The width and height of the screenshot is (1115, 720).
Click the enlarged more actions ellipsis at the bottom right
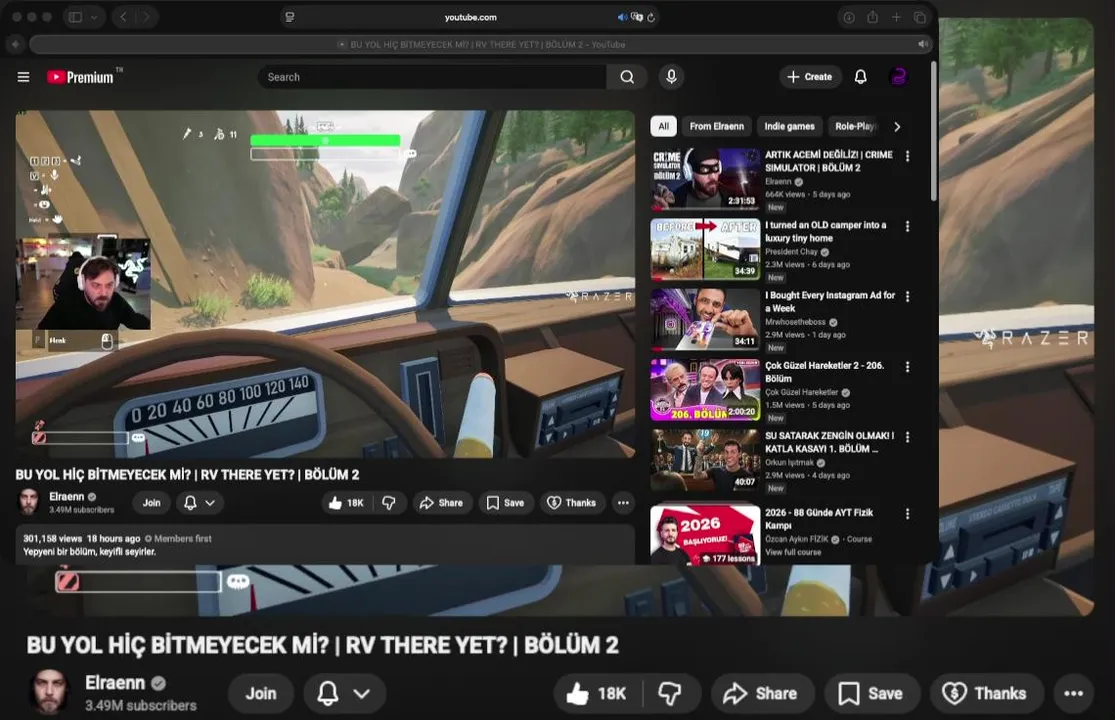1074,693
